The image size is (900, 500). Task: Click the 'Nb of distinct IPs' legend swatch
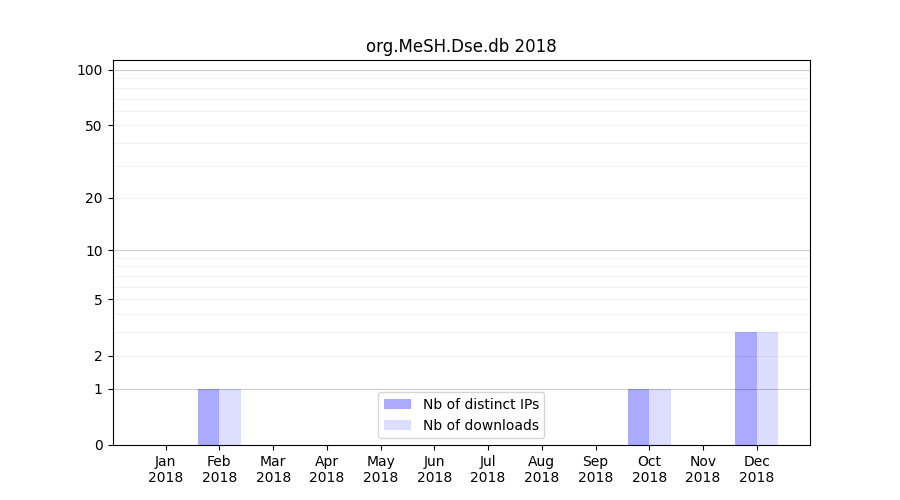[397, 404]
